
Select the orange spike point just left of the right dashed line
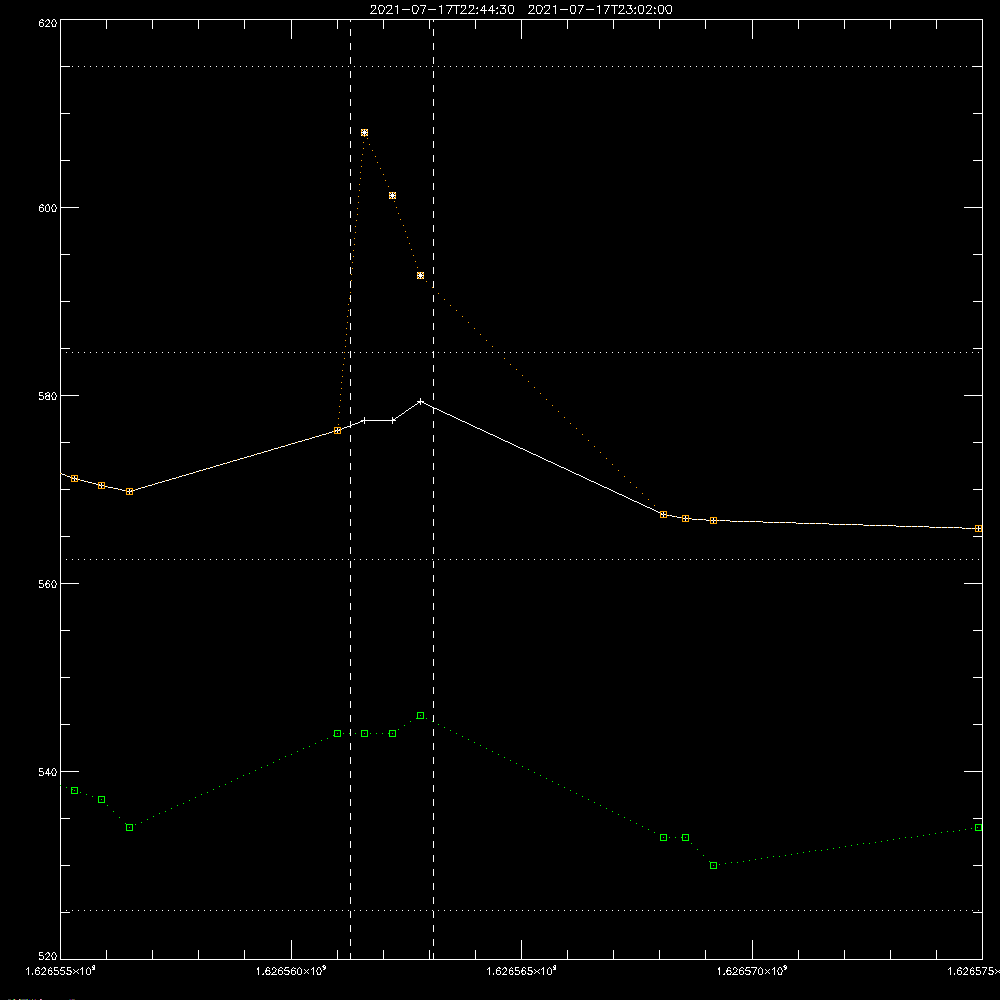(x=420, y=276)
